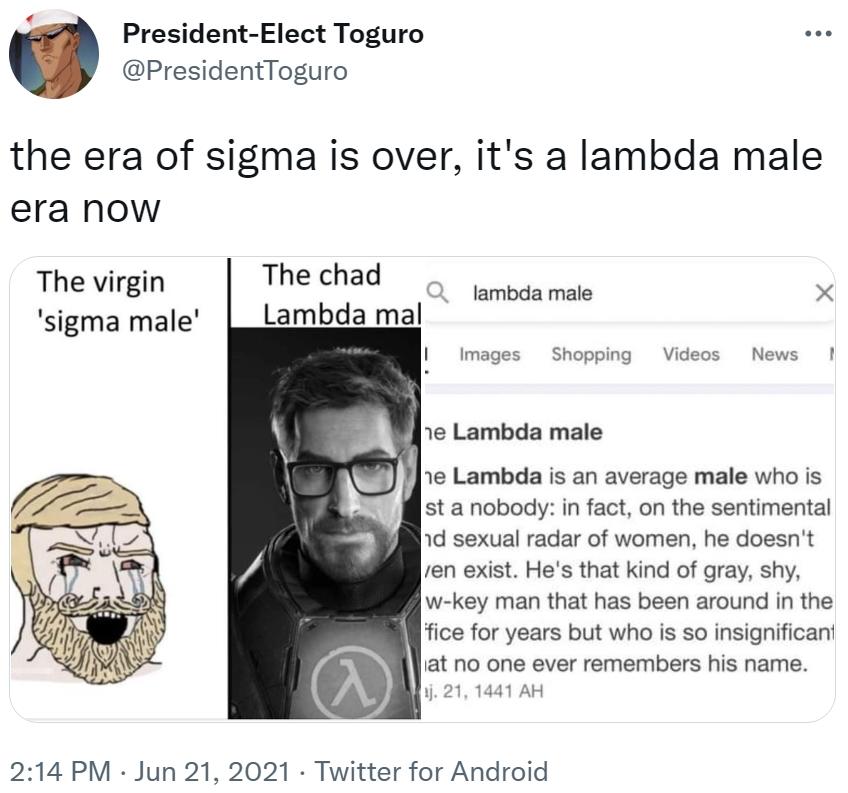Viewport: 848px width, 793px height.
Task: Click the display name President-Elect Toguro
Action: (272, 34)
